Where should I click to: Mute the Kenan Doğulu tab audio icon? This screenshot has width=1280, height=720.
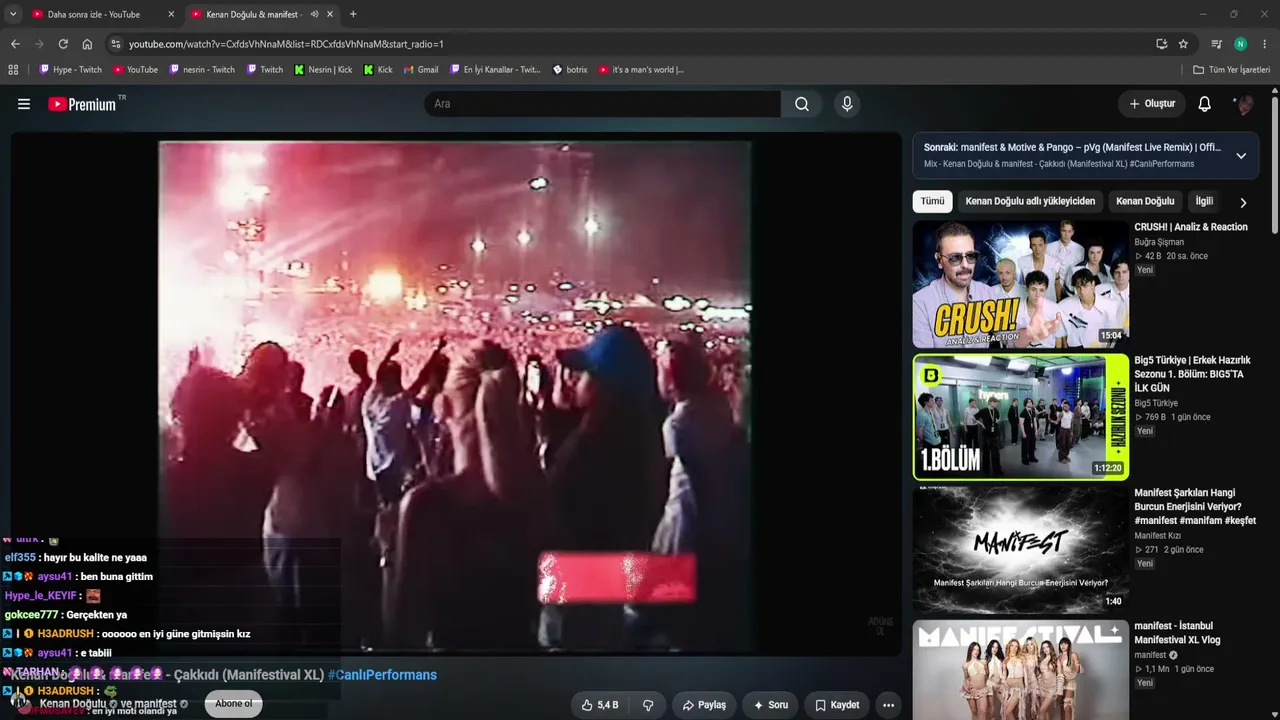(x=314, y=14)
